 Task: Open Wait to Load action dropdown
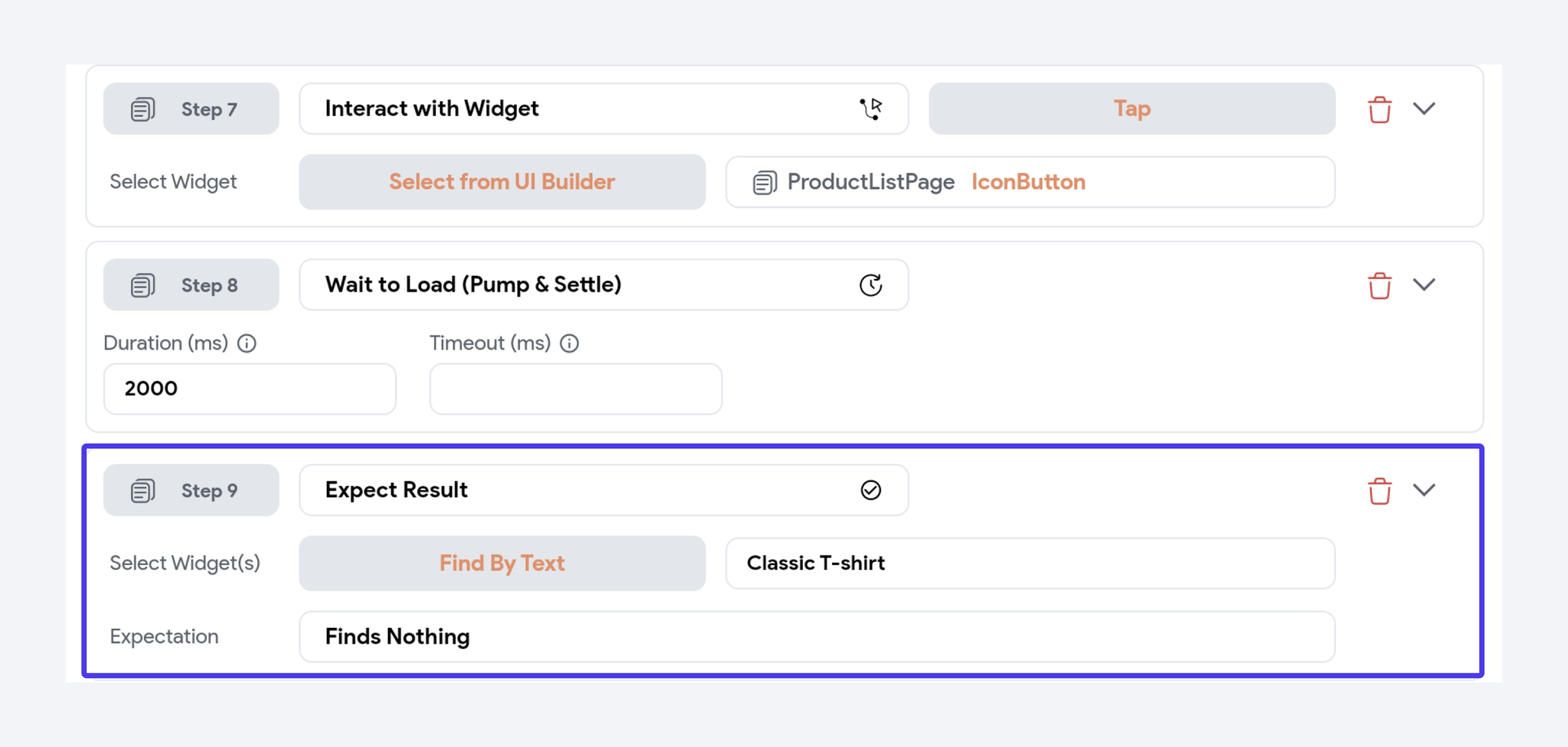[x=603, y=285]
